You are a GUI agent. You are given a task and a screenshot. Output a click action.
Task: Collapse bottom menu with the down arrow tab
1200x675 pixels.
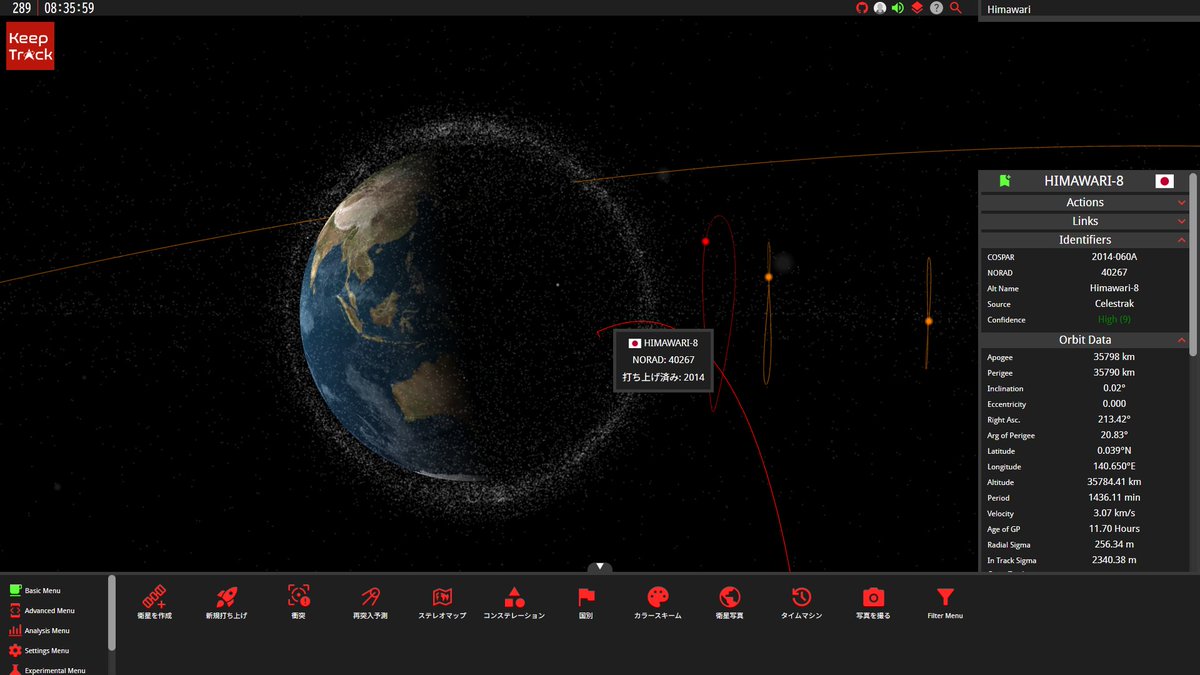[x=600, y=567]
